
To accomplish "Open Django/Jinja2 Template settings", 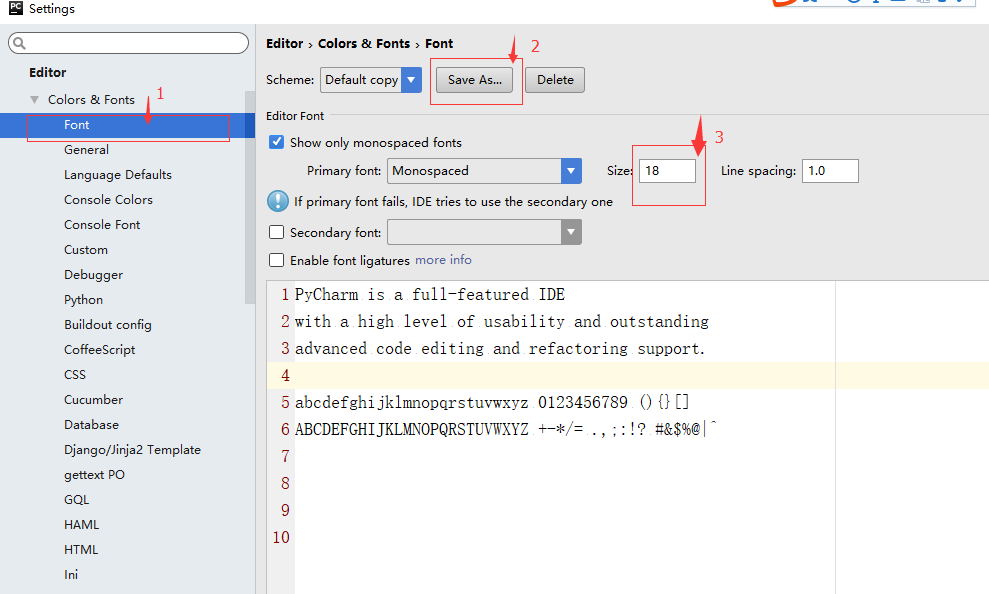I will 132,450.
